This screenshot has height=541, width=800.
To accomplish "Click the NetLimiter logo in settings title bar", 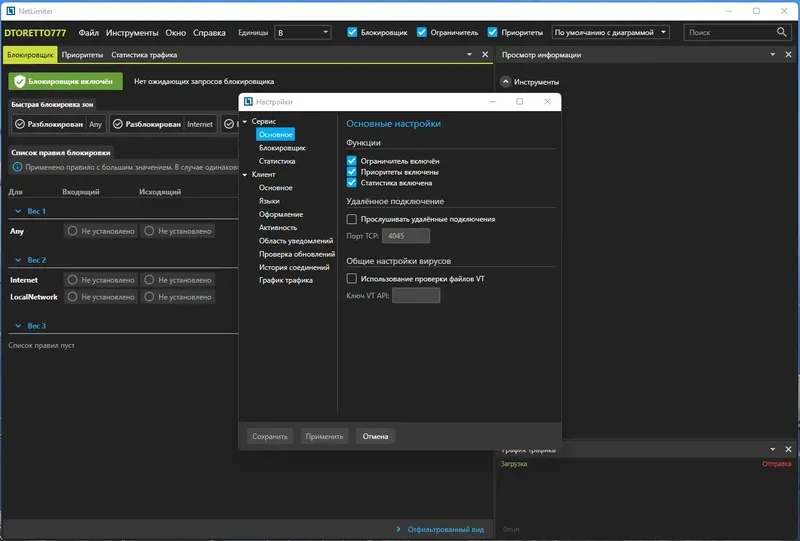I will 248,102.
